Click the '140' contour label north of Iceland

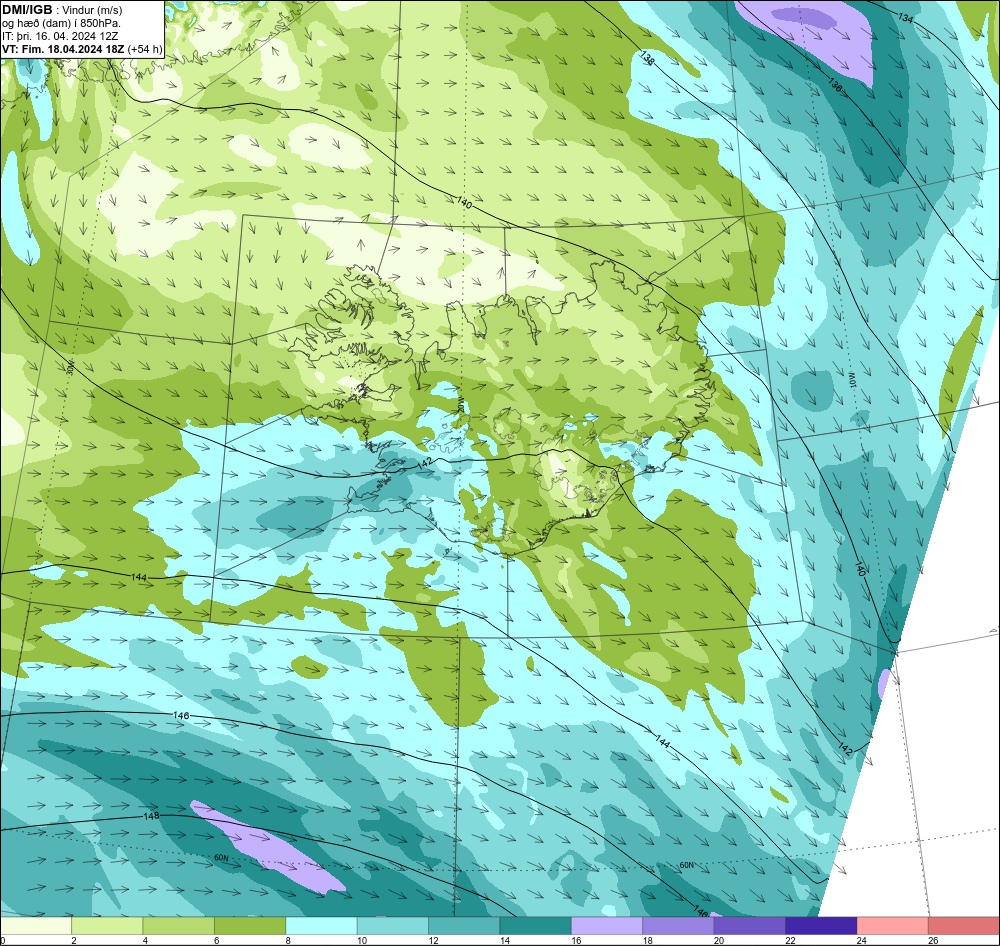(x=464, y=203)
